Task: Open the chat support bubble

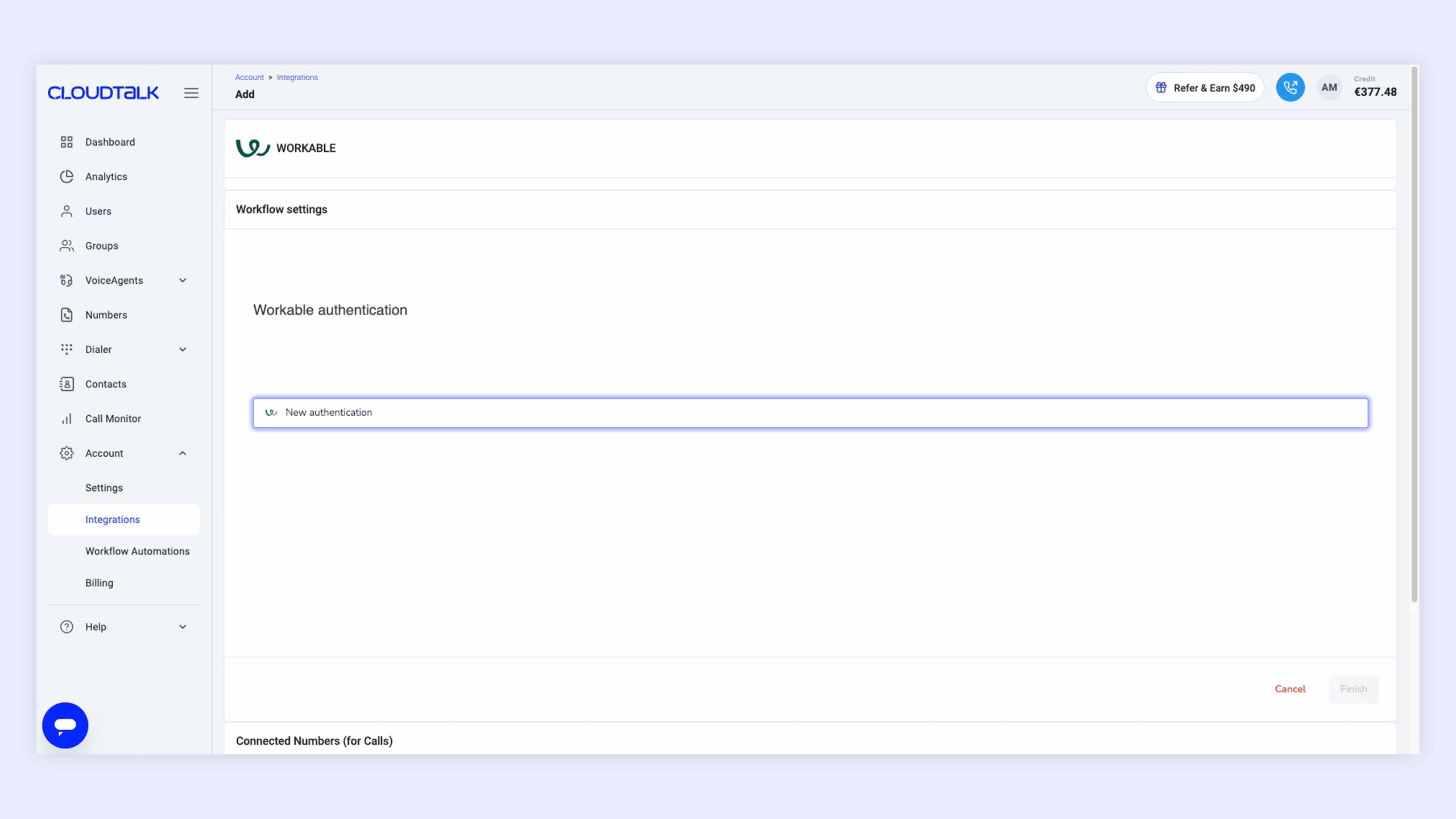Action: pyautogui.click(x=65, y=725)
